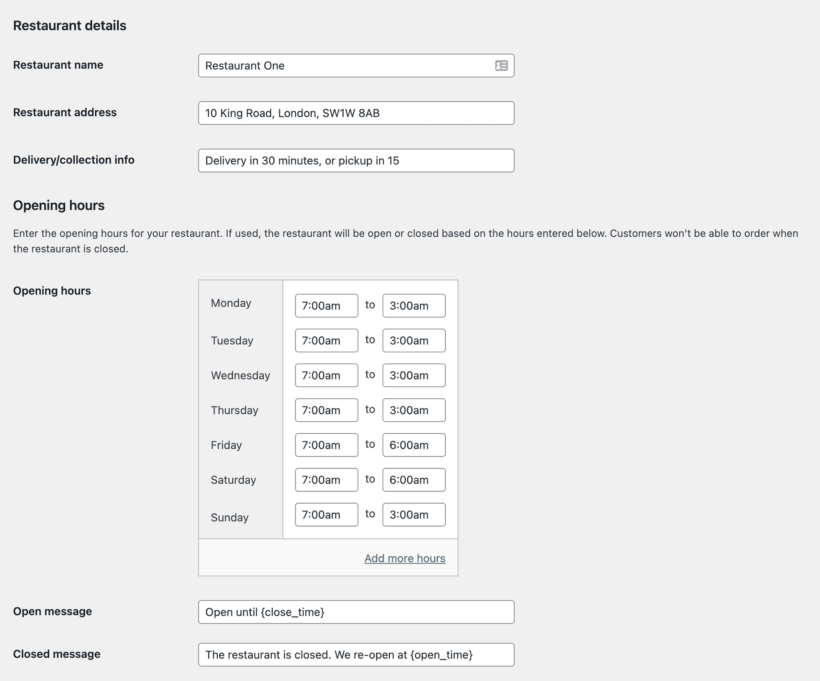Open the Monday opening time picker
Image resolution: width=820 pixels, height=681 pixels.
pyautogui.click(x=326, y=305)
